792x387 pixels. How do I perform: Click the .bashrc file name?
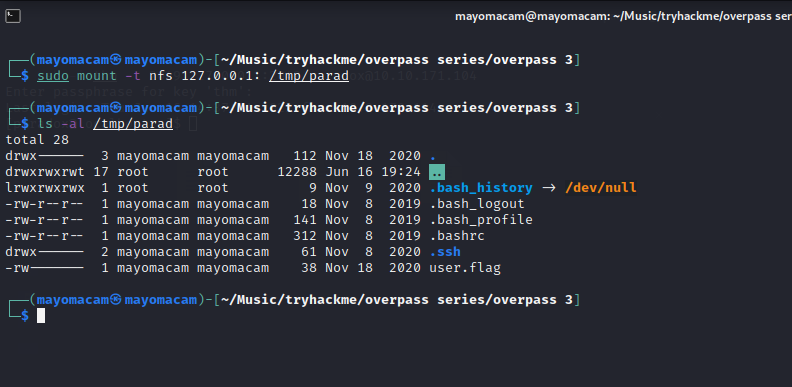coord(456,236)
